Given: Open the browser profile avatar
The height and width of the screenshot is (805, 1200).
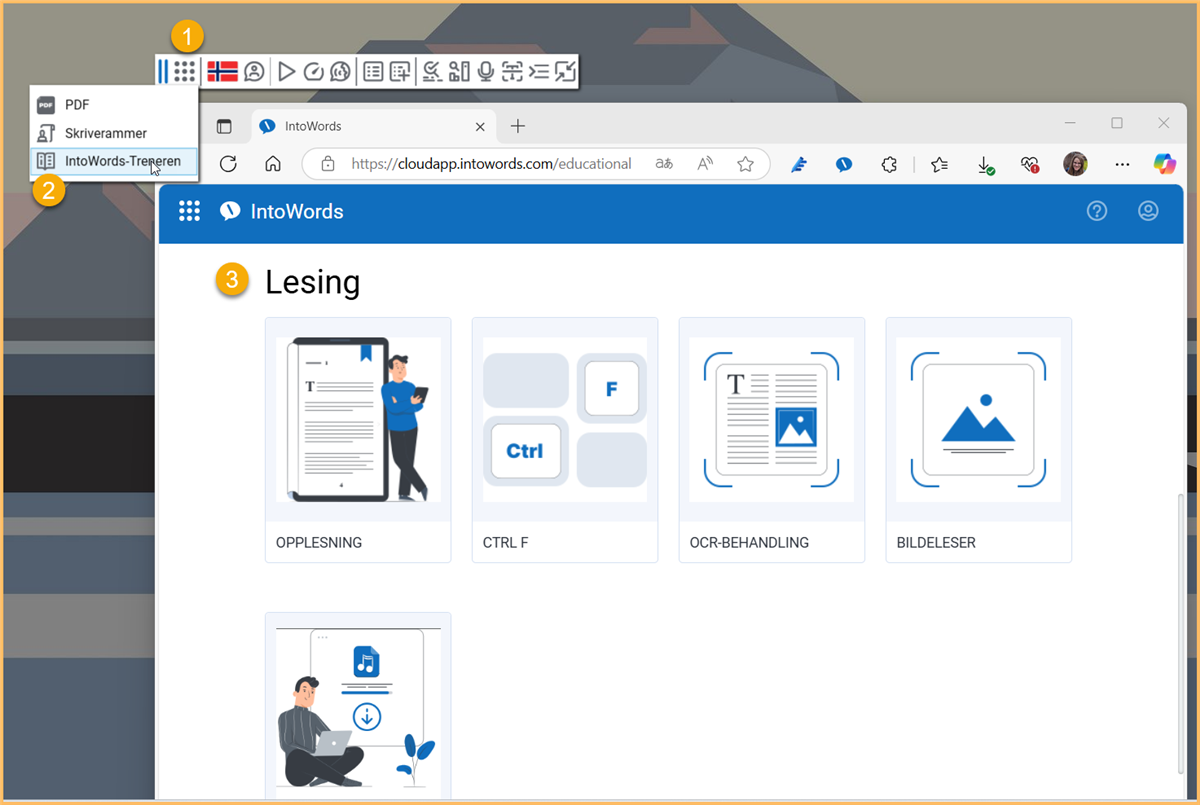Looking at the screenshot, I should pyautogui.click(x=1075, y=164).
